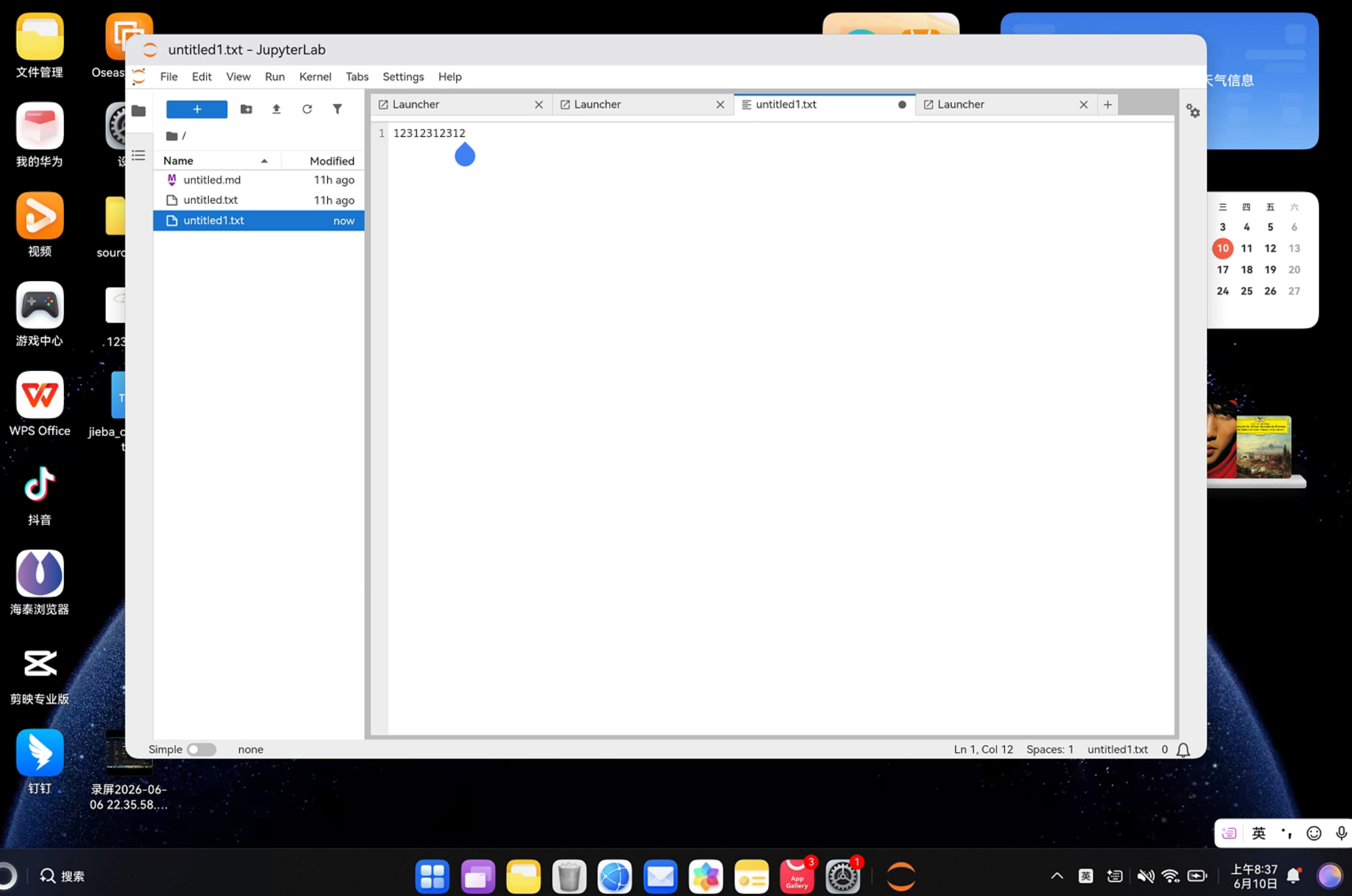Open the property inspector gears icon
This screenshot has height=896, width=1352.
point(1192,111)
